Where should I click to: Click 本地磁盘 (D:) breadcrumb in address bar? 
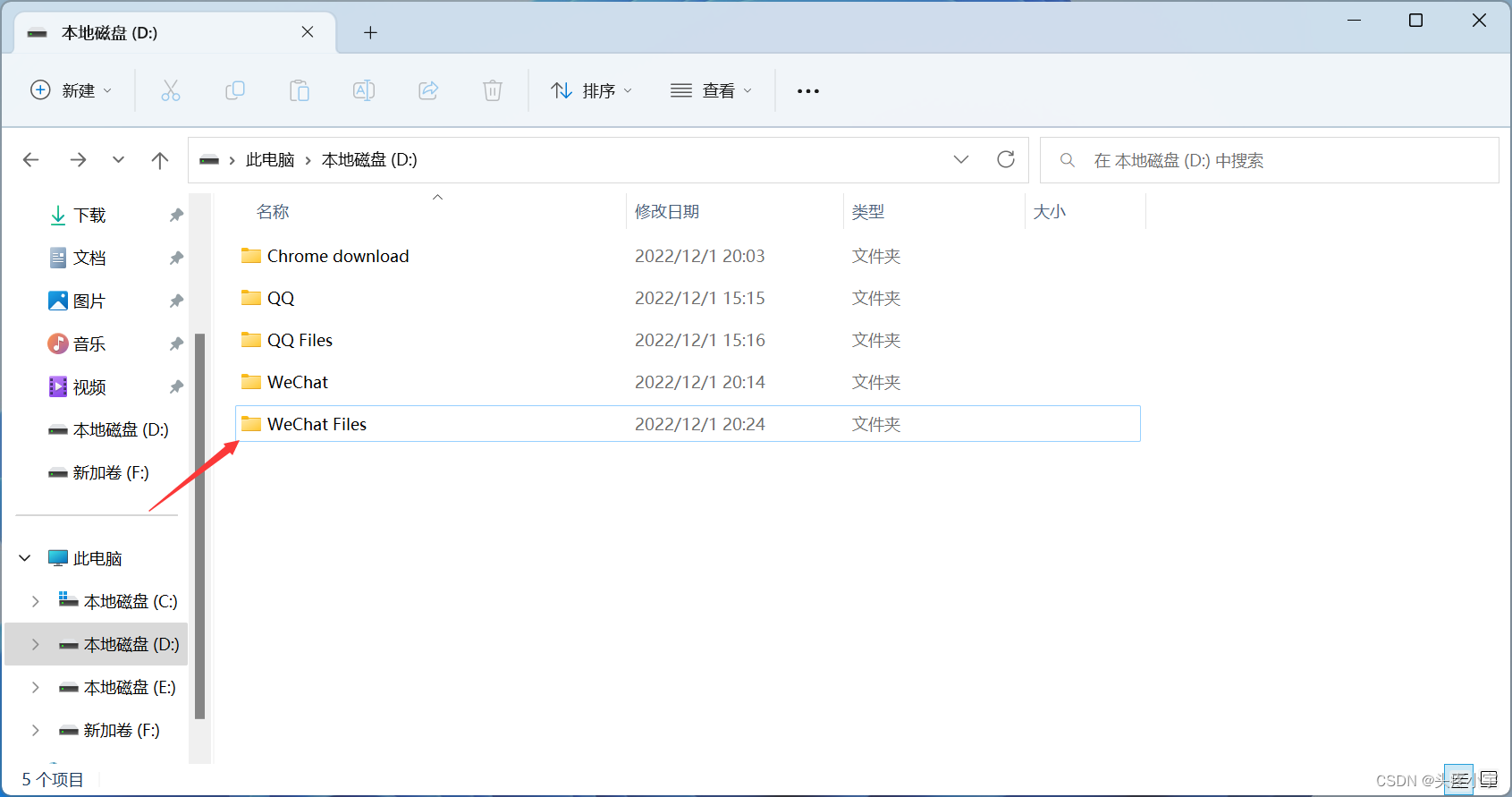pyautogui.click(x=369, y=160)
